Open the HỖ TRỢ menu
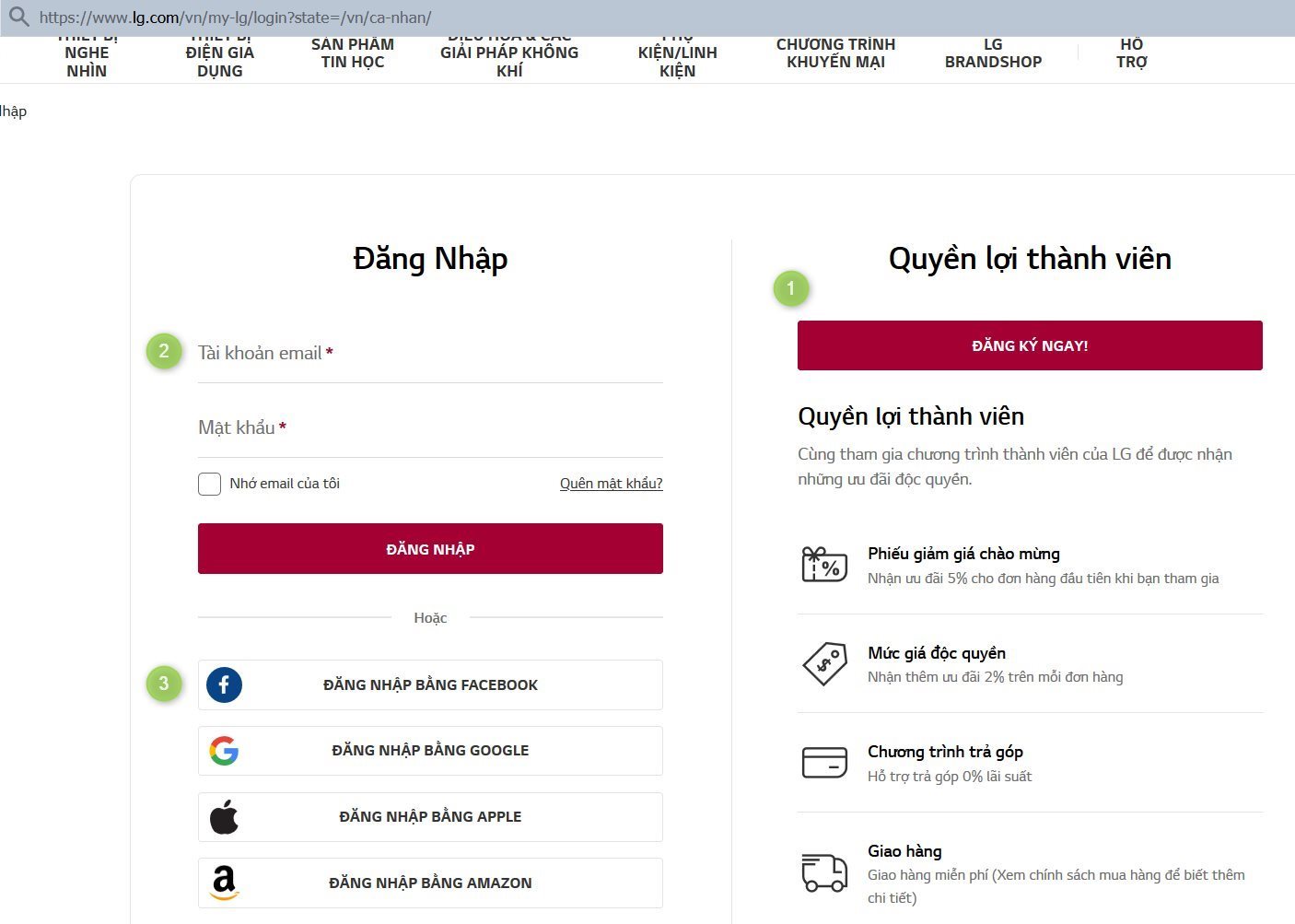Viewport: 1295px width, 924px height. (1131, 53)
